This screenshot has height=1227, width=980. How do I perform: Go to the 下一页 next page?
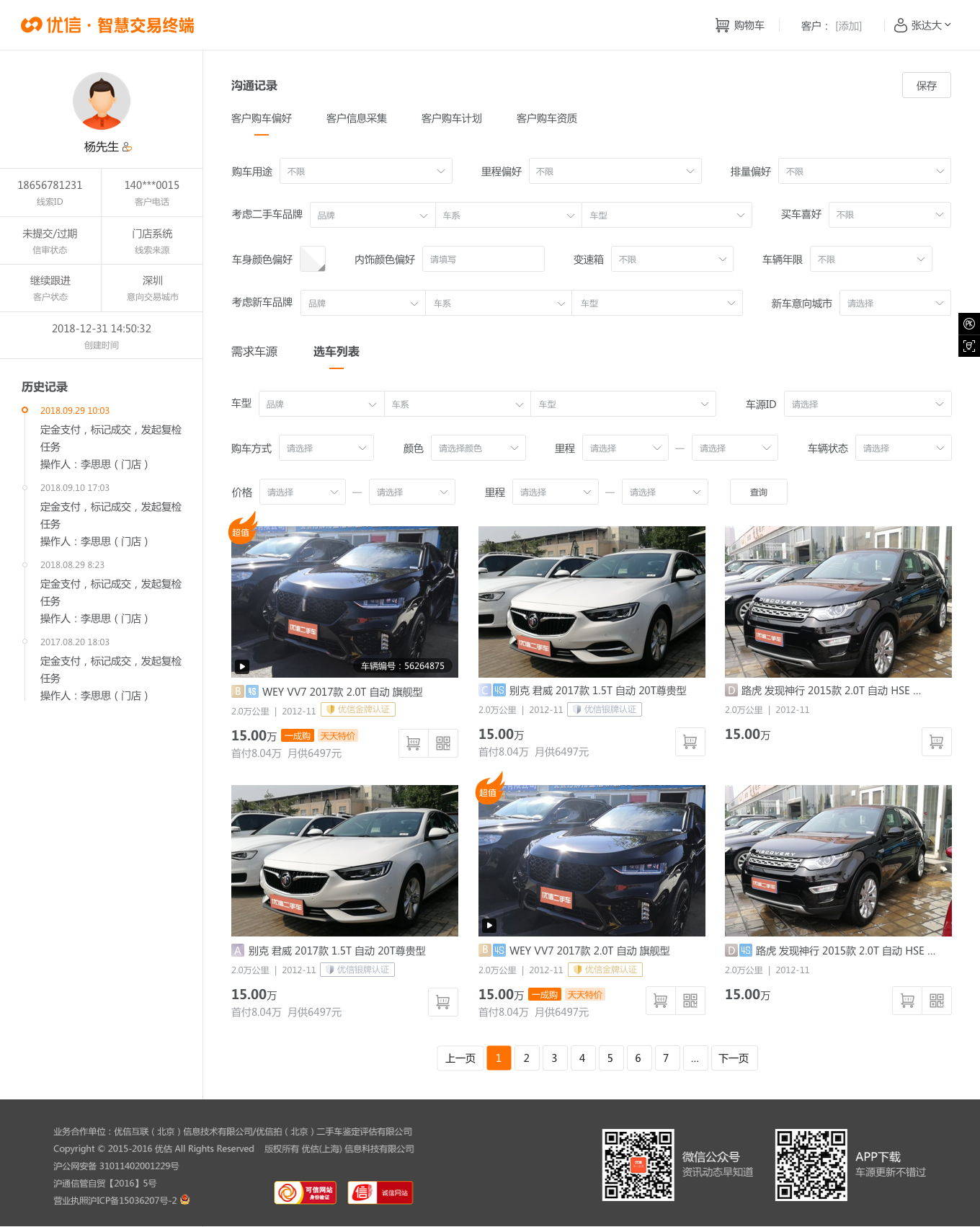pos(734,1058)
